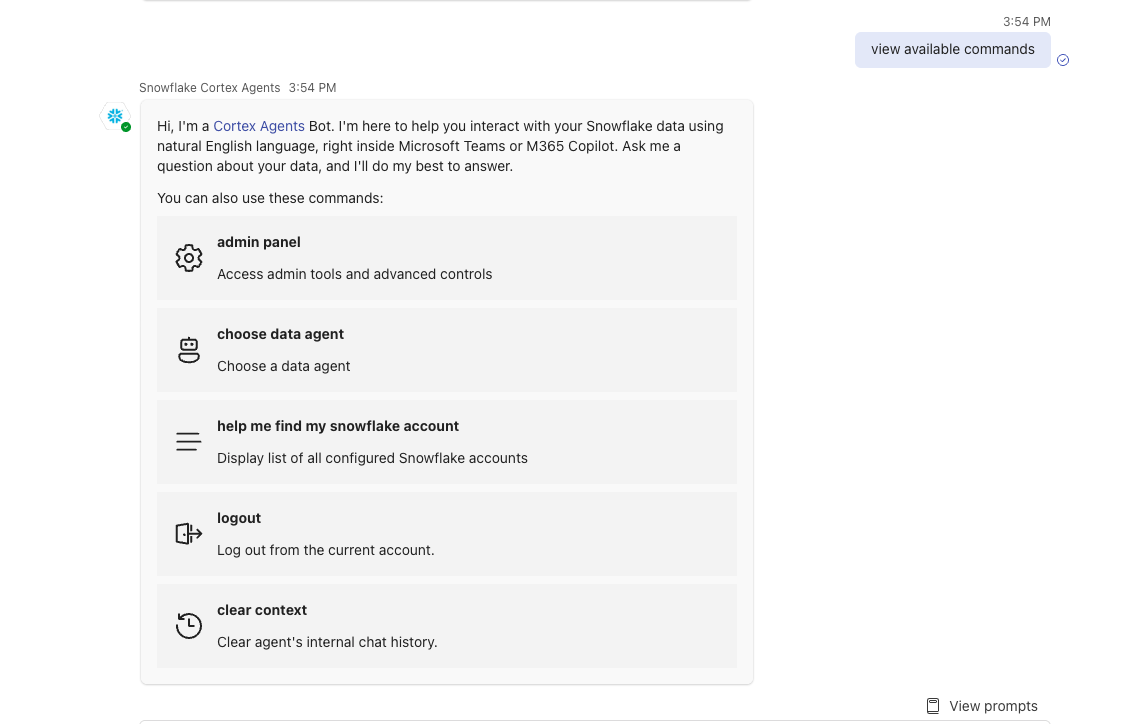Click the logout door arrow icon
This screenshot has height=724, width=1147.
(189, 534)
